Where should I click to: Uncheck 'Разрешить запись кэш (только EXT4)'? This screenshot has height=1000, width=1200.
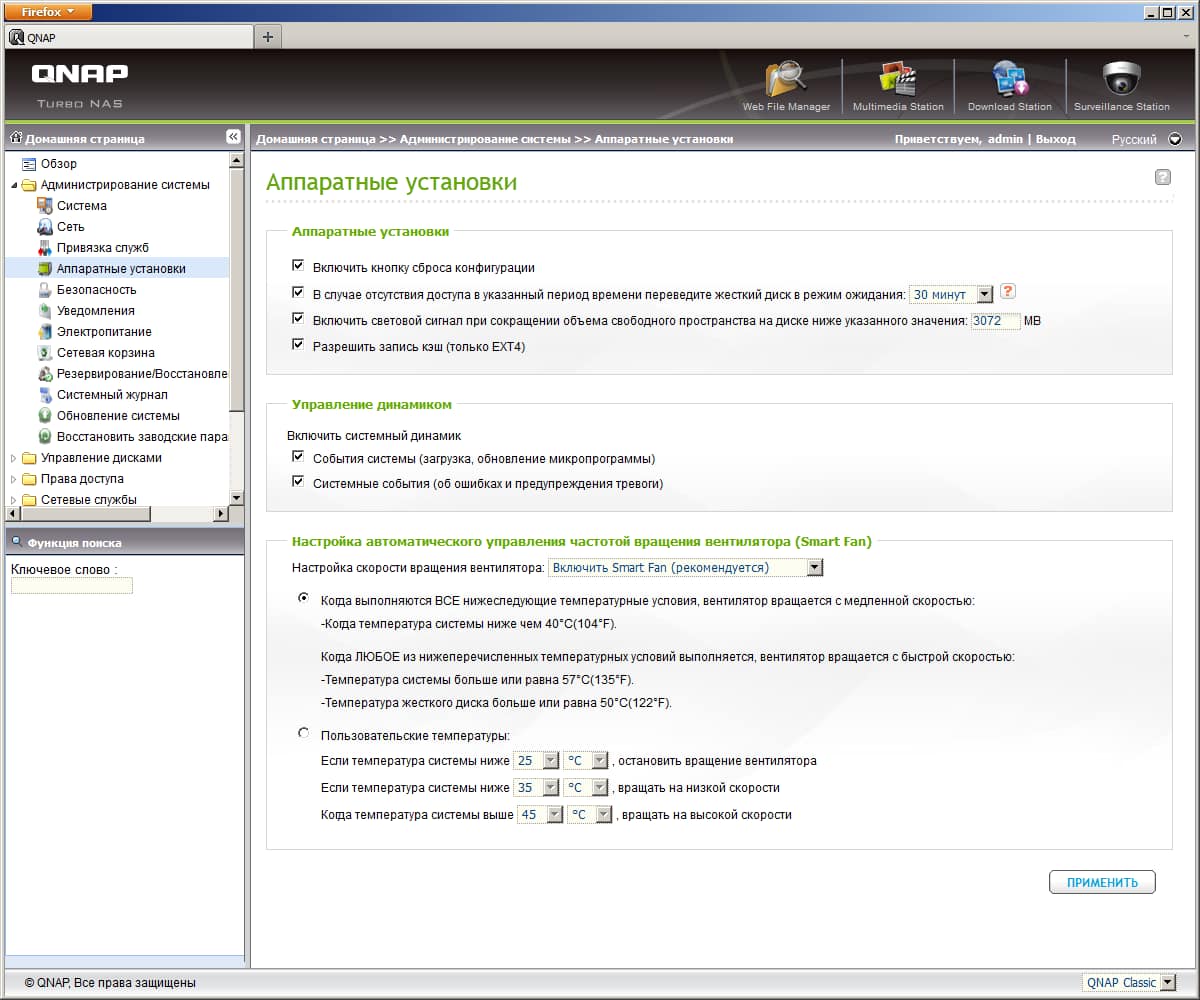pyautogui.click(x=298, y=344)
